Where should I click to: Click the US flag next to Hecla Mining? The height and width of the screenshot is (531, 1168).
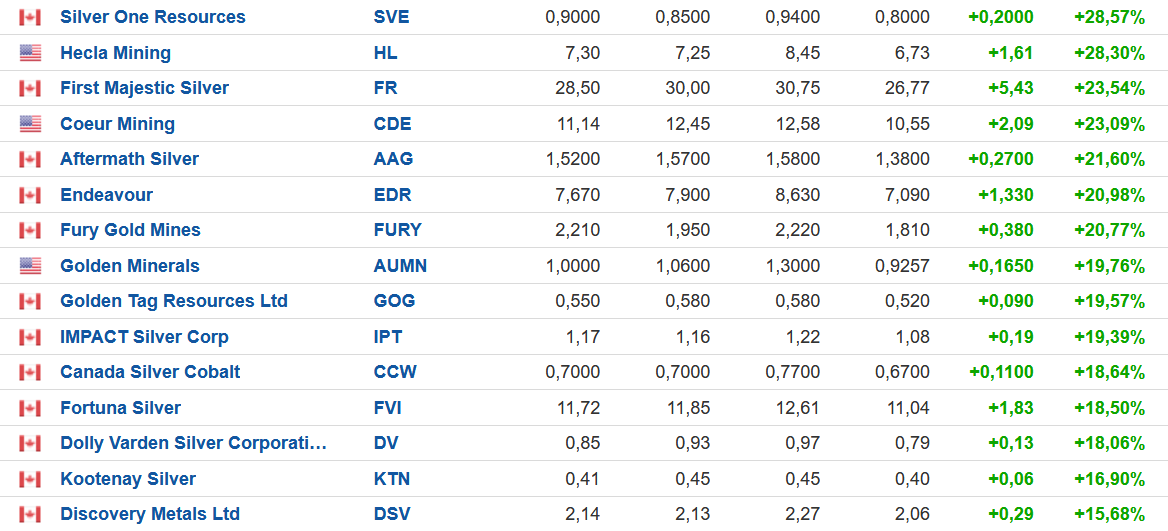pyautogui.click(x=30, y=53)
